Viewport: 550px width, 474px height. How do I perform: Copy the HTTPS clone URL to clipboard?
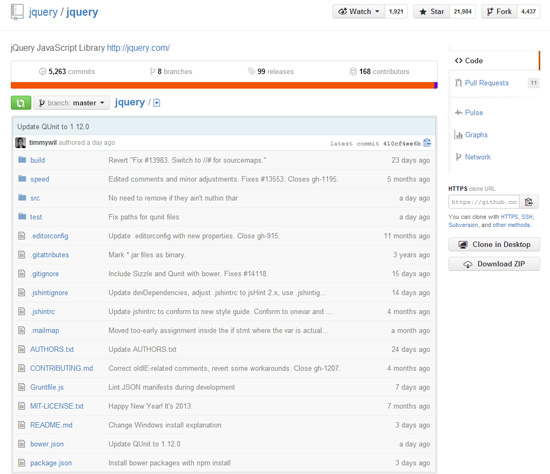tap(529, 202)
